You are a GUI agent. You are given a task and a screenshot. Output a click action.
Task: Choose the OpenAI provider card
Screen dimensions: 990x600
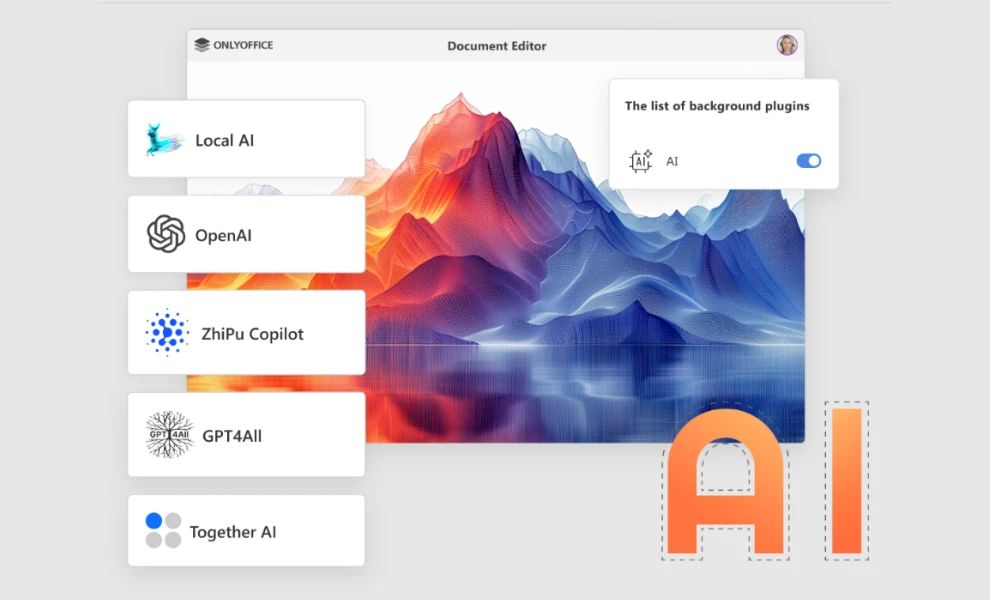pyautogui.click(x=246, y=234)
